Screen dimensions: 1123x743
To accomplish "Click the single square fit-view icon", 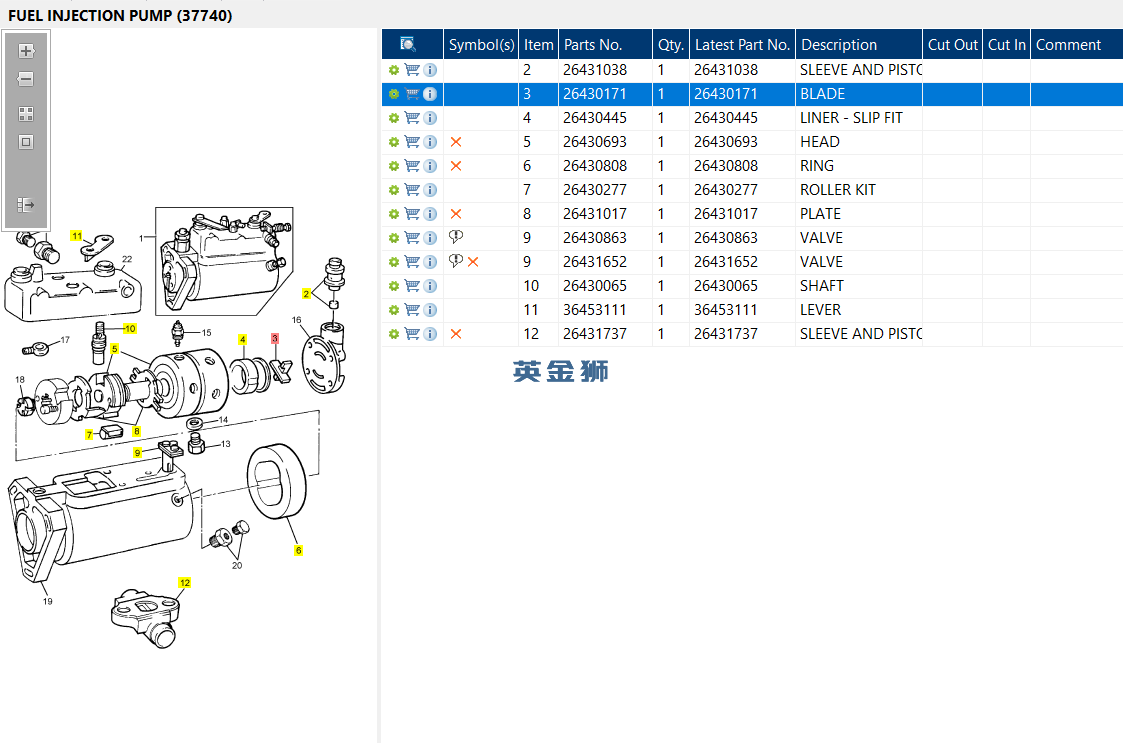I will (x=26, y=142).
